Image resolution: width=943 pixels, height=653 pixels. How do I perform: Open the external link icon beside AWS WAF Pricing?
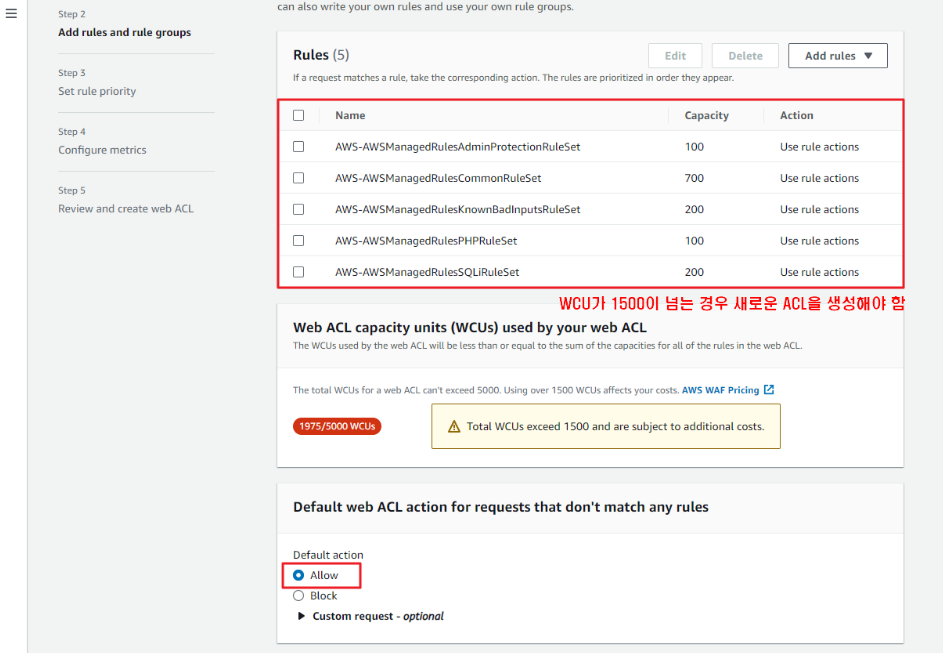(769, 390)
